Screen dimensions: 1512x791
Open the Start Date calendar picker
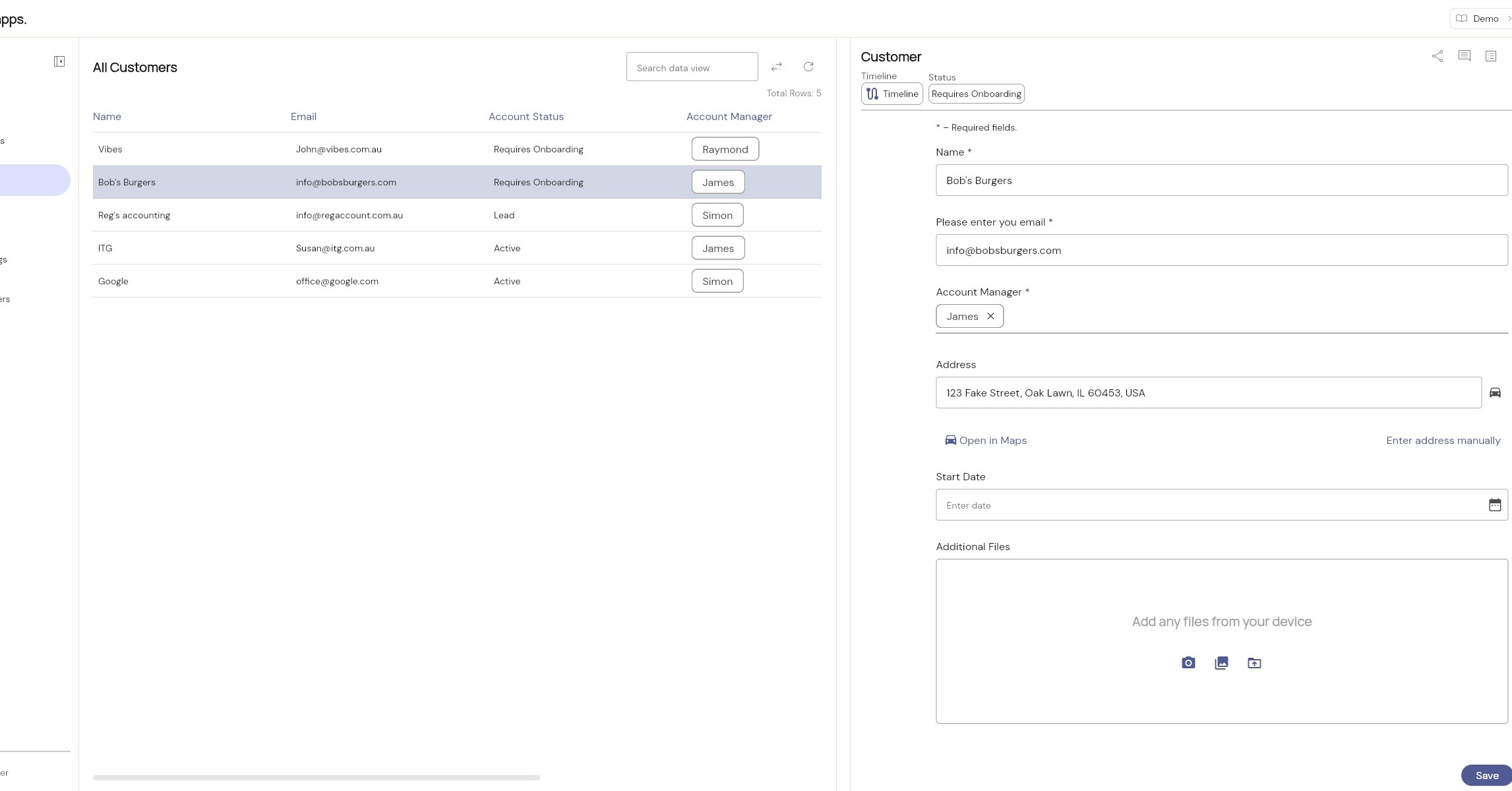tap(1495, 505)
